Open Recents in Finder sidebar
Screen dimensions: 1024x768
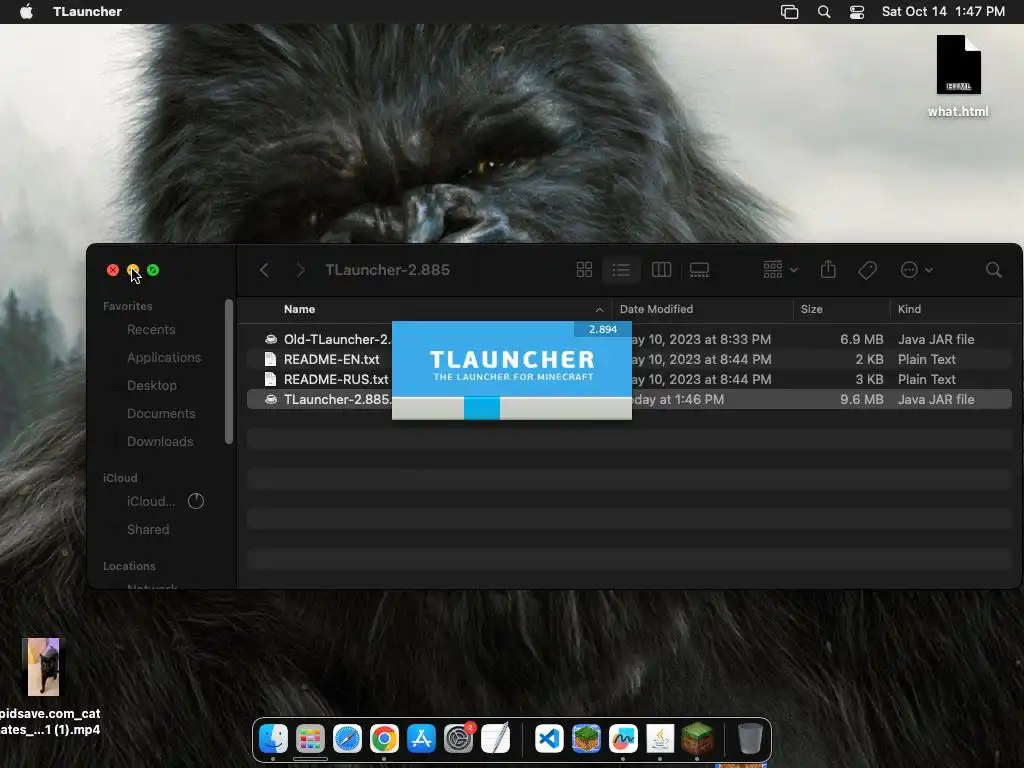coord(151,330)
